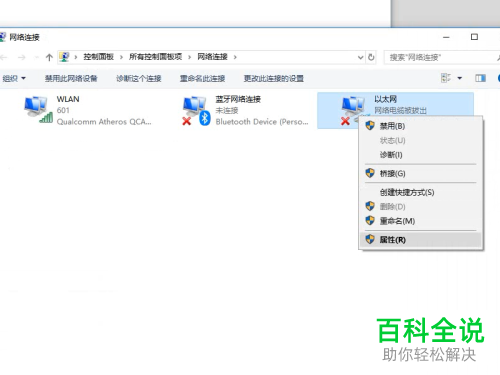
Task: Click the 网络连接 window title icon
Action: (3, 37)
